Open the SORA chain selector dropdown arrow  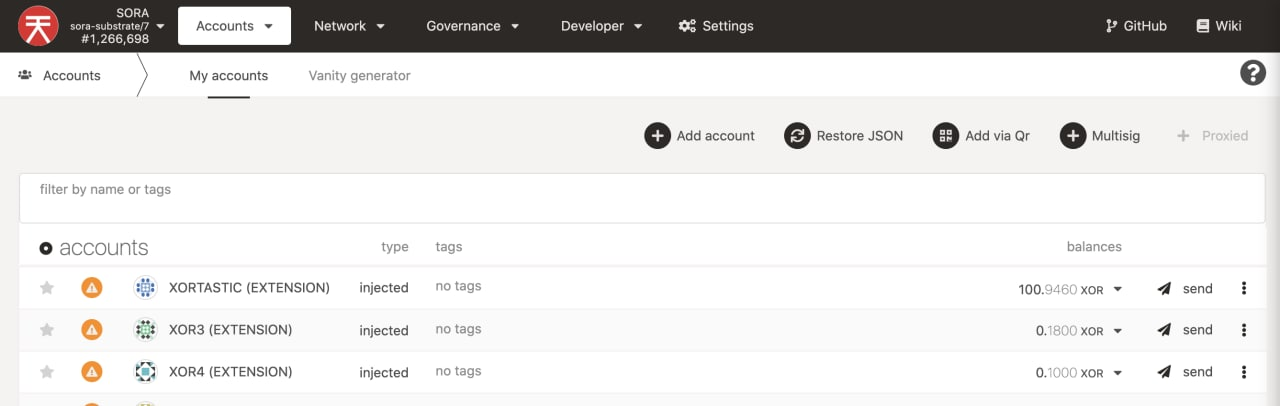161,26
